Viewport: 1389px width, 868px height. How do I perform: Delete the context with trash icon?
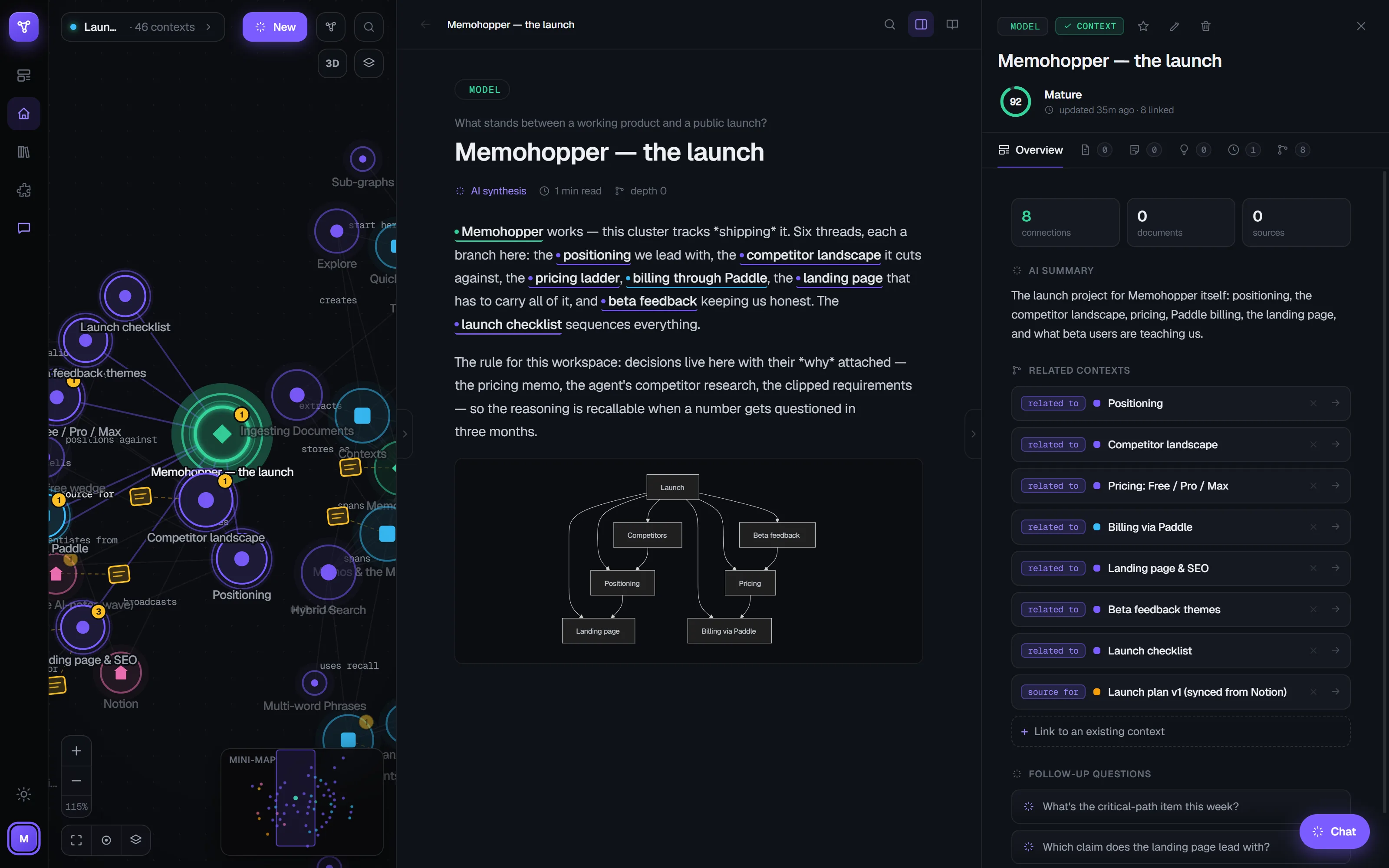coord(1205,26)
